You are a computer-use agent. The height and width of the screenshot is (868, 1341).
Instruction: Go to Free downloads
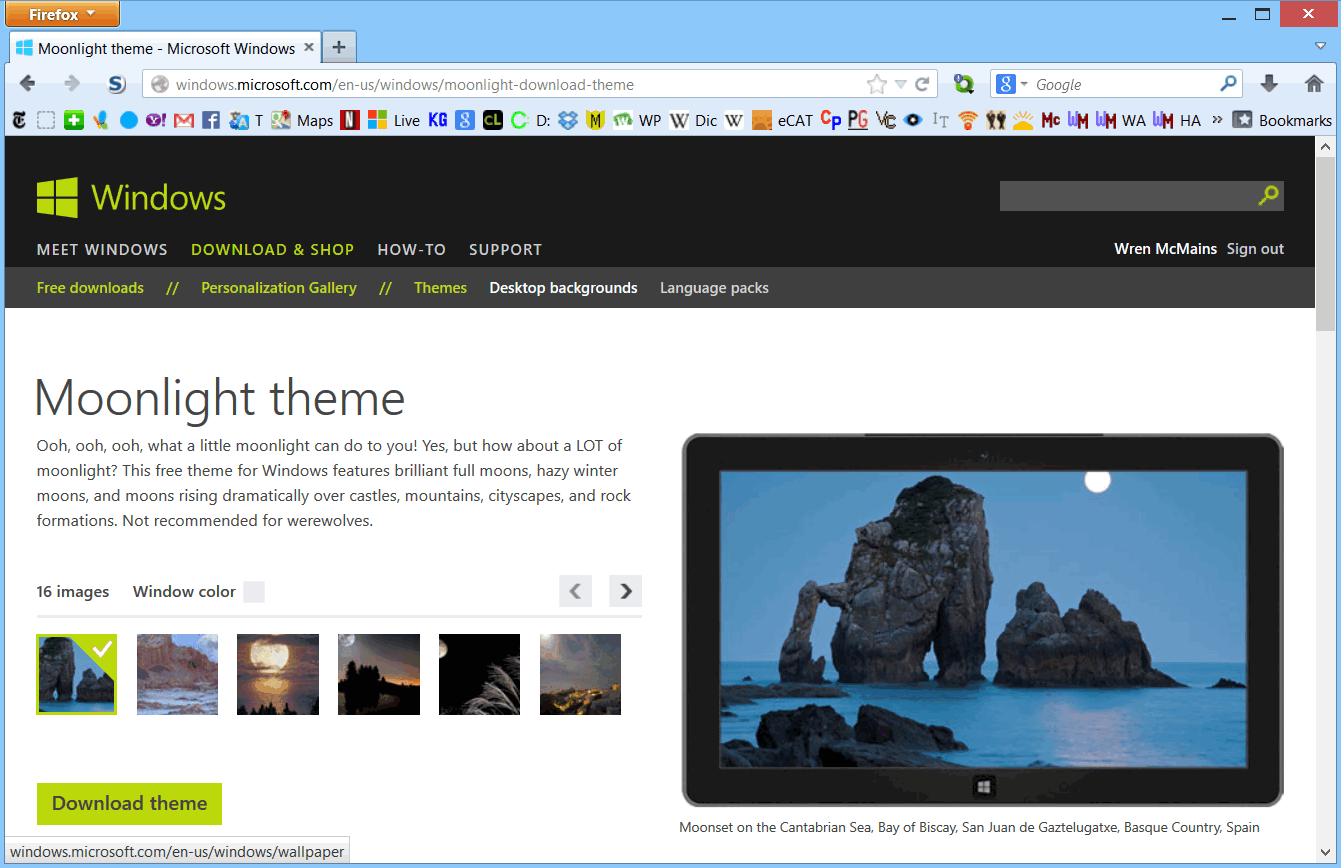[x=90, y=288]
